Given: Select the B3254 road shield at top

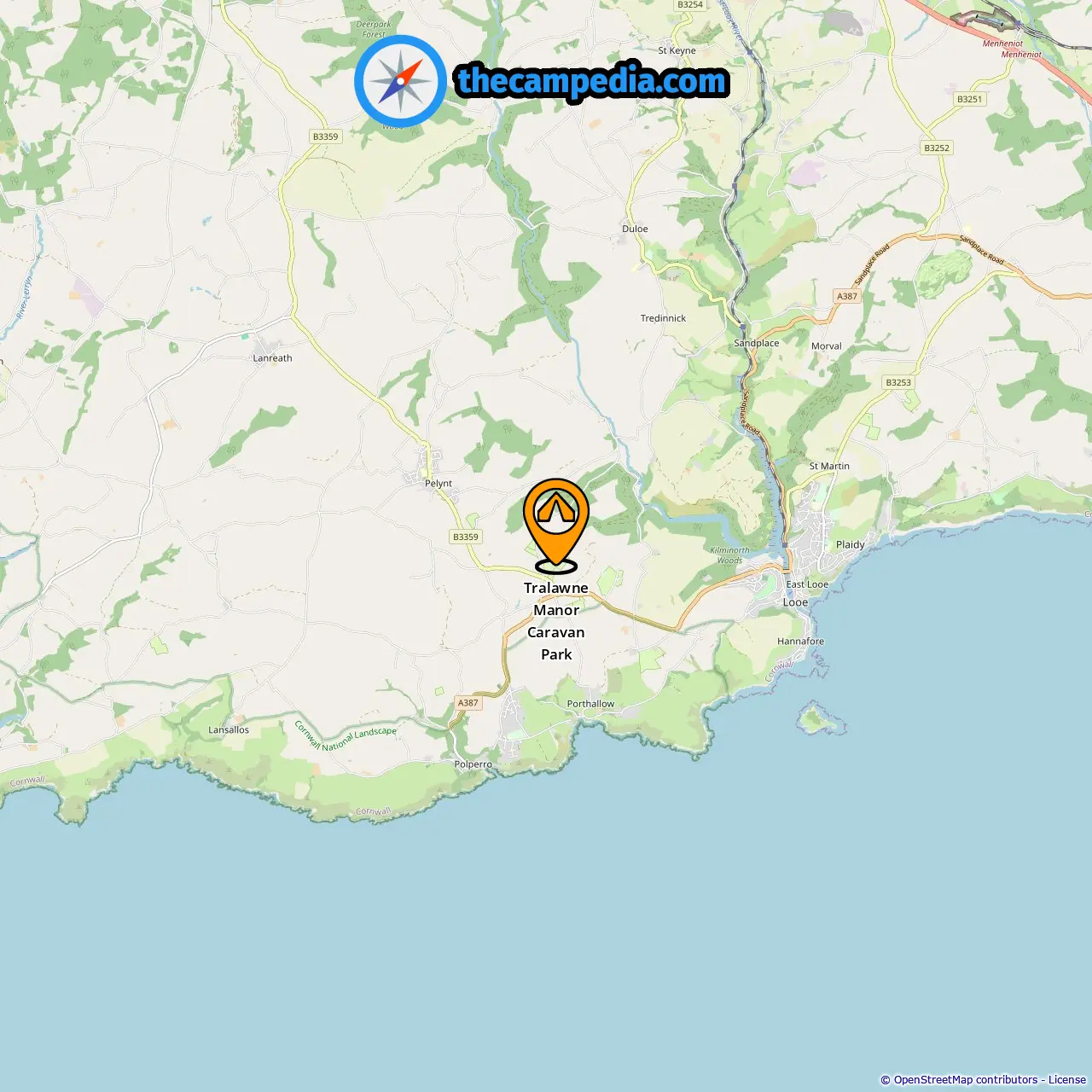Looking at the screenshot, I should click(x=690, y=5).
